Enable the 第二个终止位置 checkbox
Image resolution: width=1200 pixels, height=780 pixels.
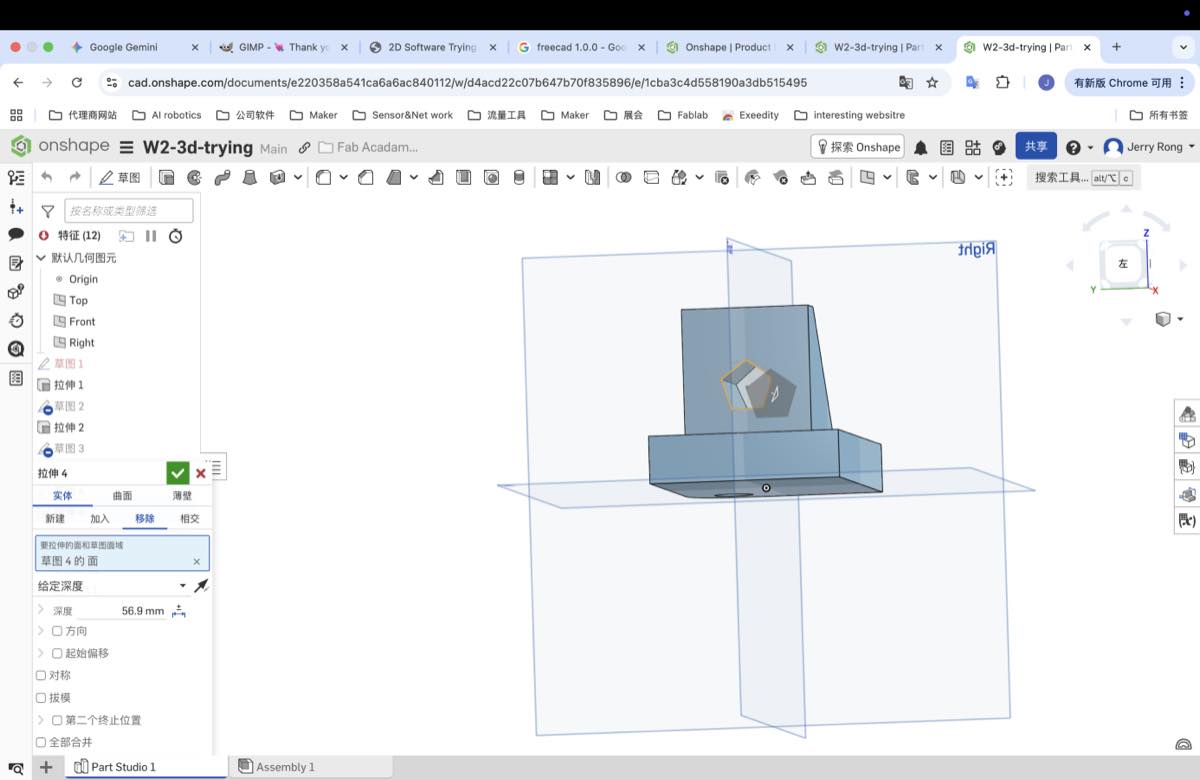(57, 720)
